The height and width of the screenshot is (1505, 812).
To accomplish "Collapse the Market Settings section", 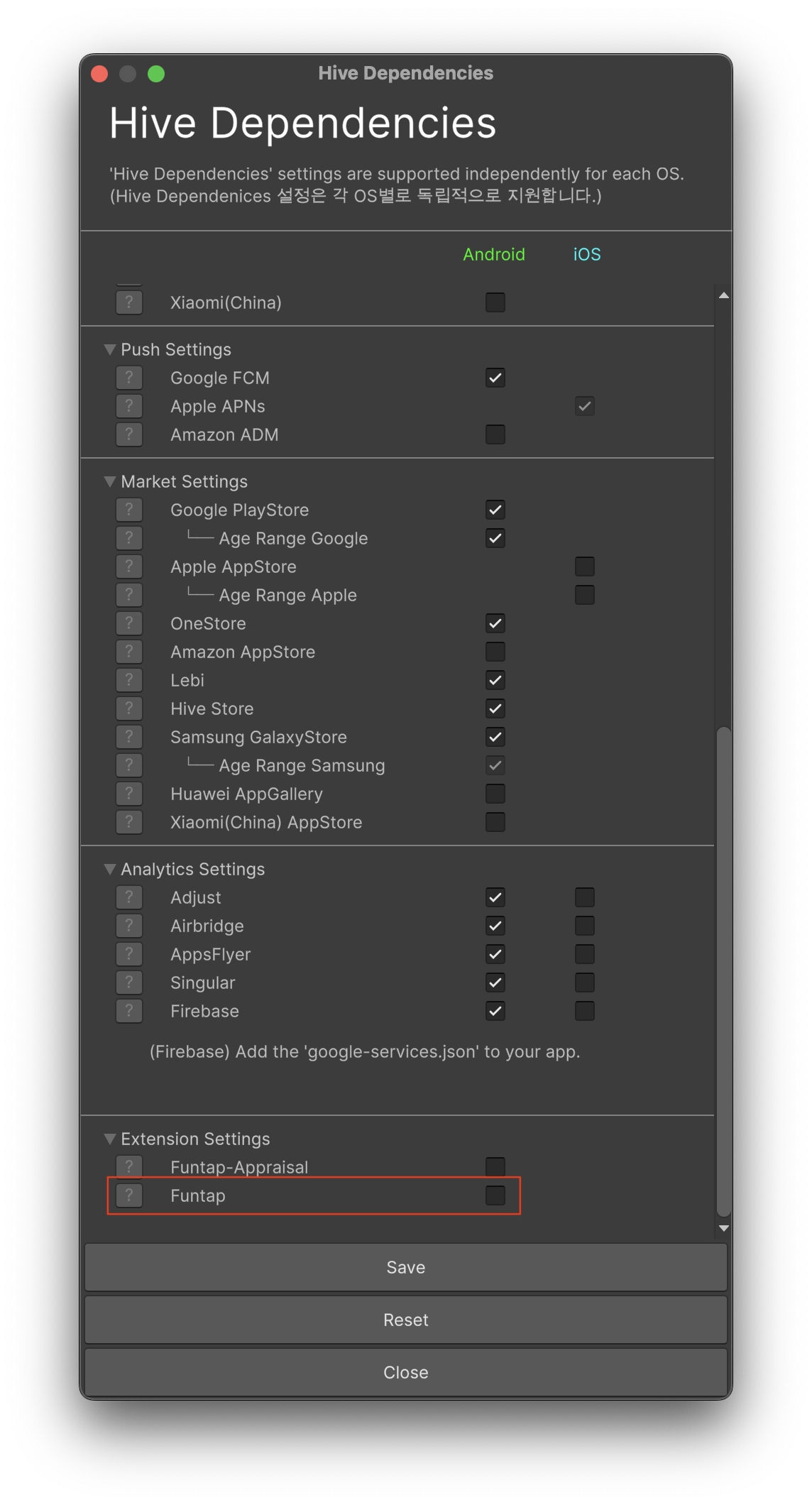I will click(x=110, y=481).
